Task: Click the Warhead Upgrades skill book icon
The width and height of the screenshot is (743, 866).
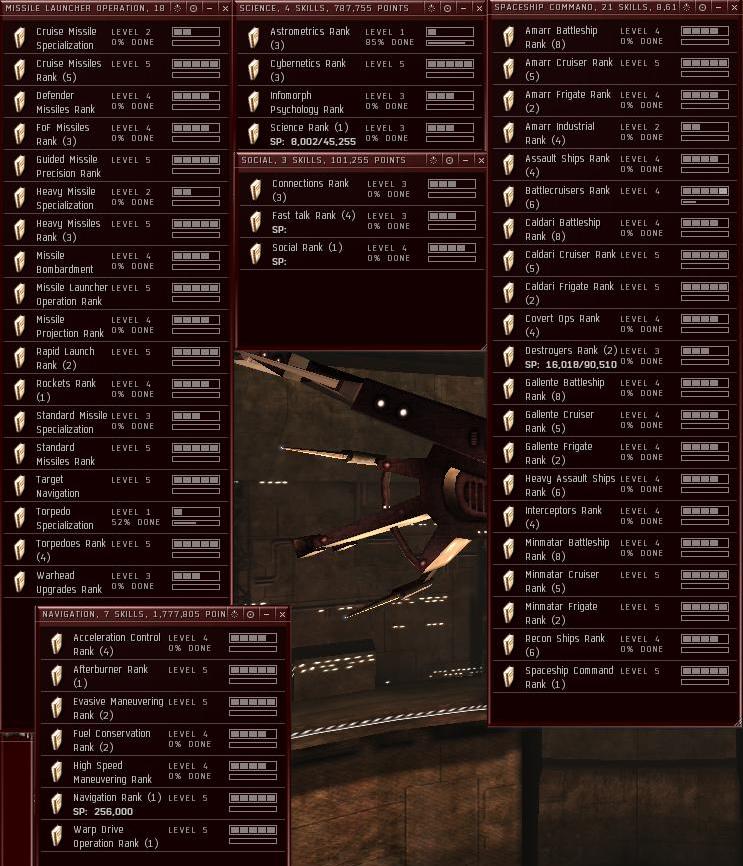Action: [x=20, y=582]
